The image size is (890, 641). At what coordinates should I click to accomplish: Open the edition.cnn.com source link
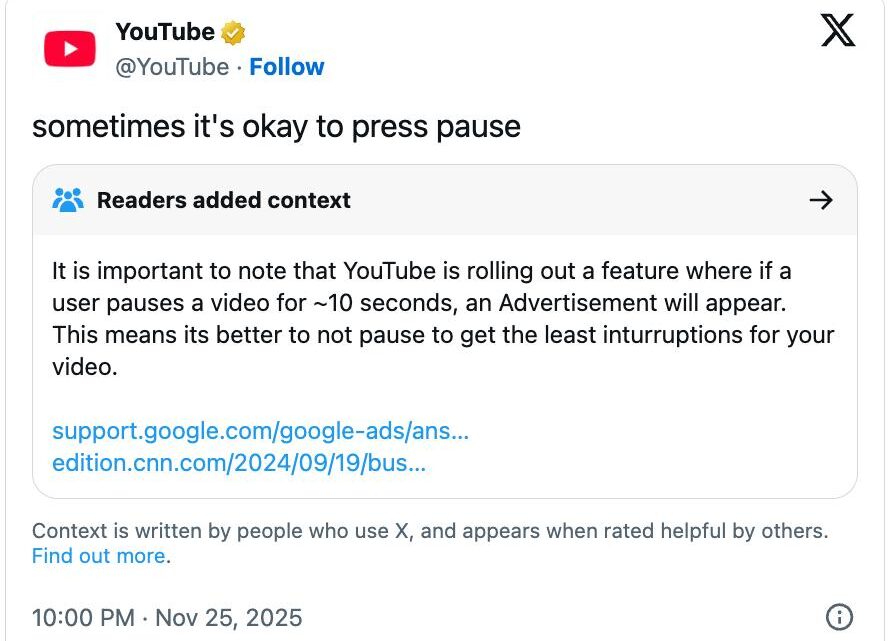(239, 464)
